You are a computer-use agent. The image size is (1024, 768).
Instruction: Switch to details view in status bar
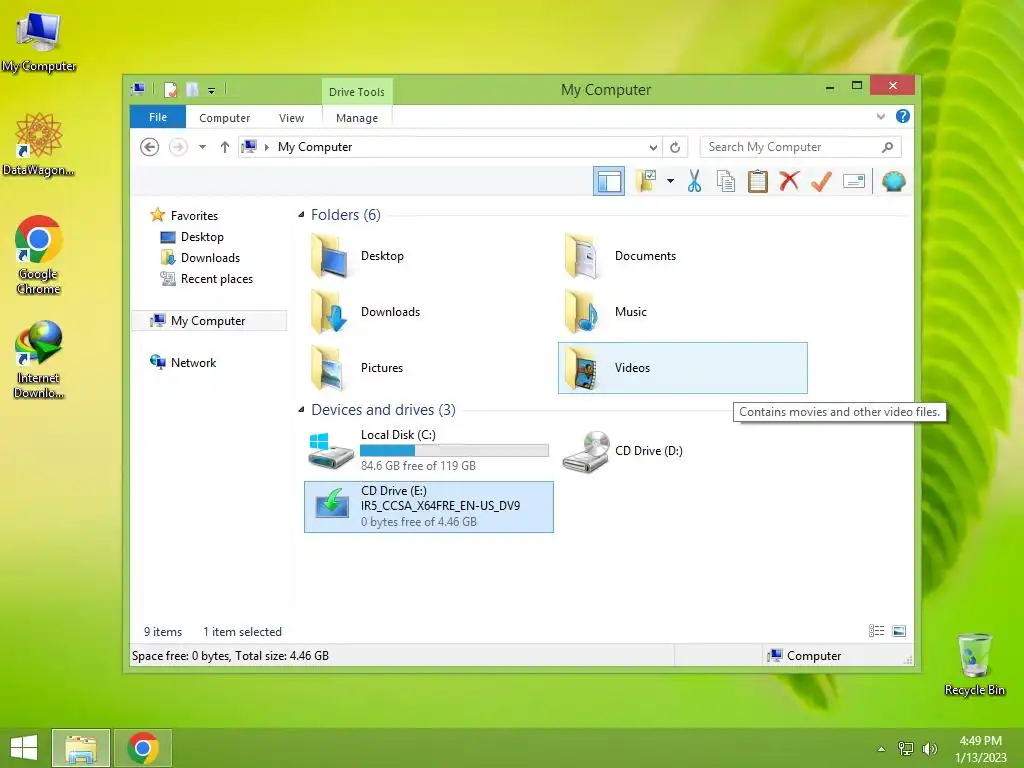click(876, 631)
